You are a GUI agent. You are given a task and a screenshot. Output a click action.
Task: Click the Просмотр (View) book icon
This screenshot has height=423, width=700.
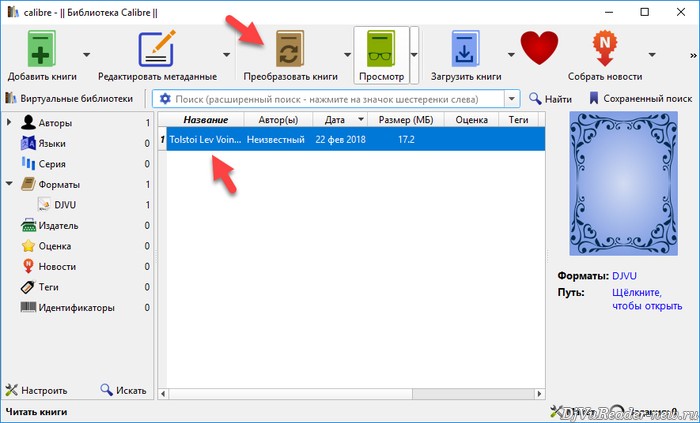(x=381, y=48)
